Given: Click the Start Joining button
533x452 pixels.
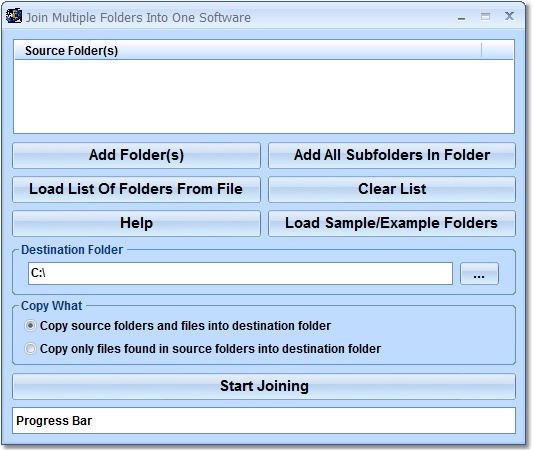Looking at the screenshot, I should (264, 386).
